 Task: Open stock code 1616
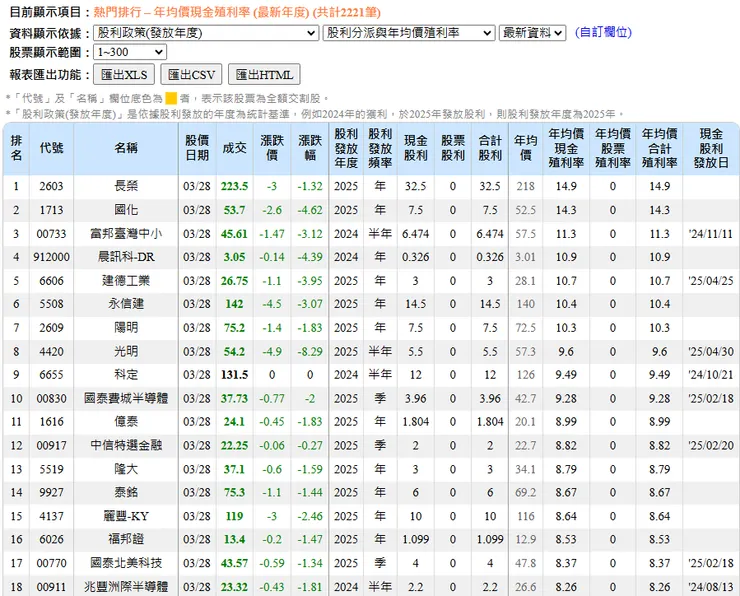click(51, 422)
